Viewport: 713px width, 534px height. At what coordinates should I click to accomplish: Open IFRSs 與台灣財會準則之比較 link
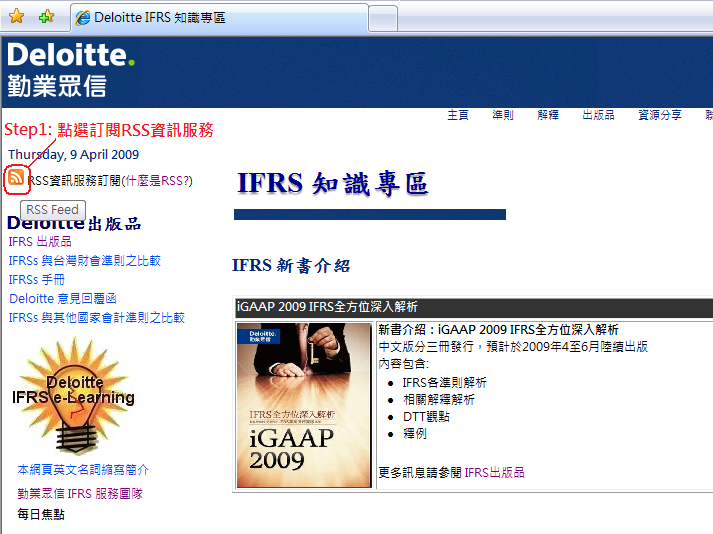85,261
